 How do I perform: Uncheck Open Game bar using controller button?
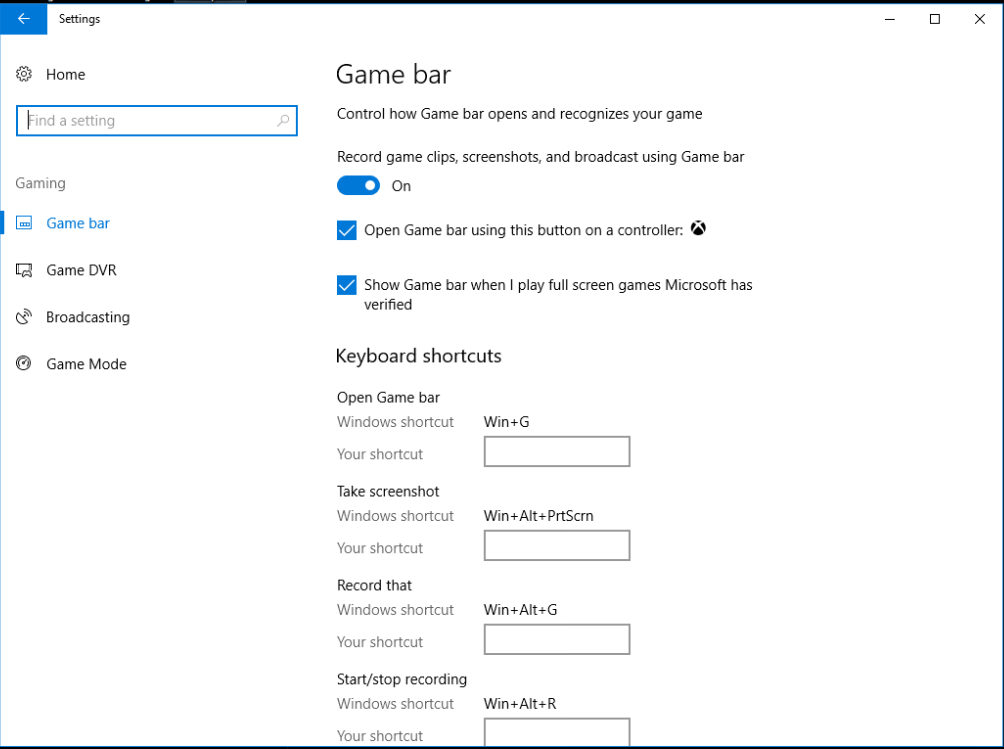coord(346,230)
